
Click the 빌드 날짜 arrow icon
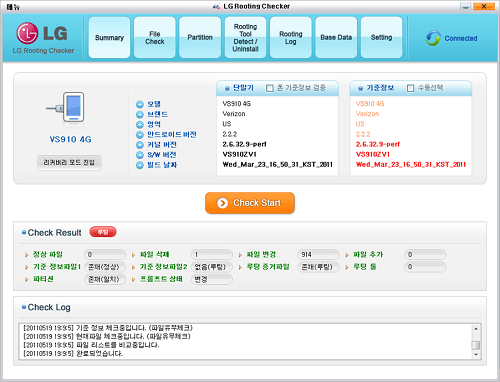(x=140, y=165)
